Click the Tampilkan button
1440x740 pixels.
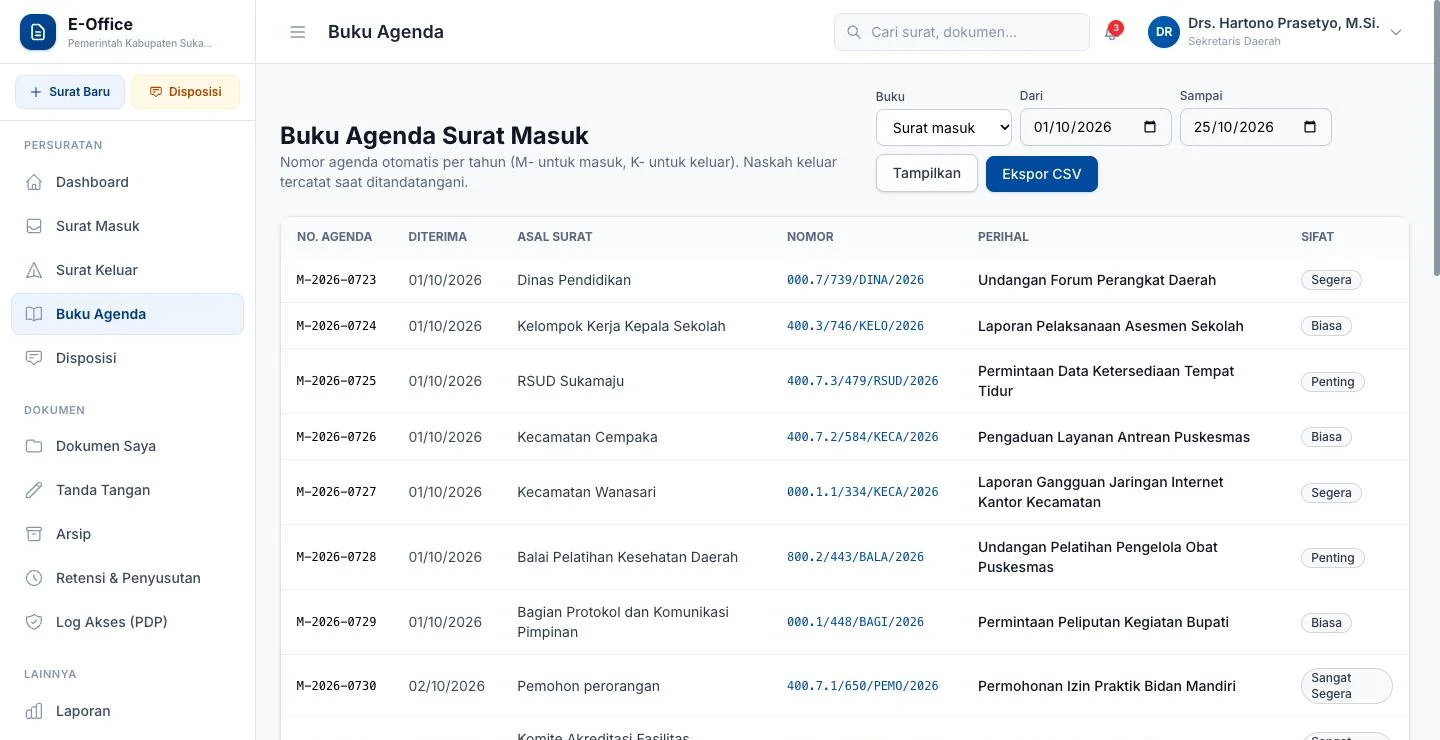click(927, 173)
